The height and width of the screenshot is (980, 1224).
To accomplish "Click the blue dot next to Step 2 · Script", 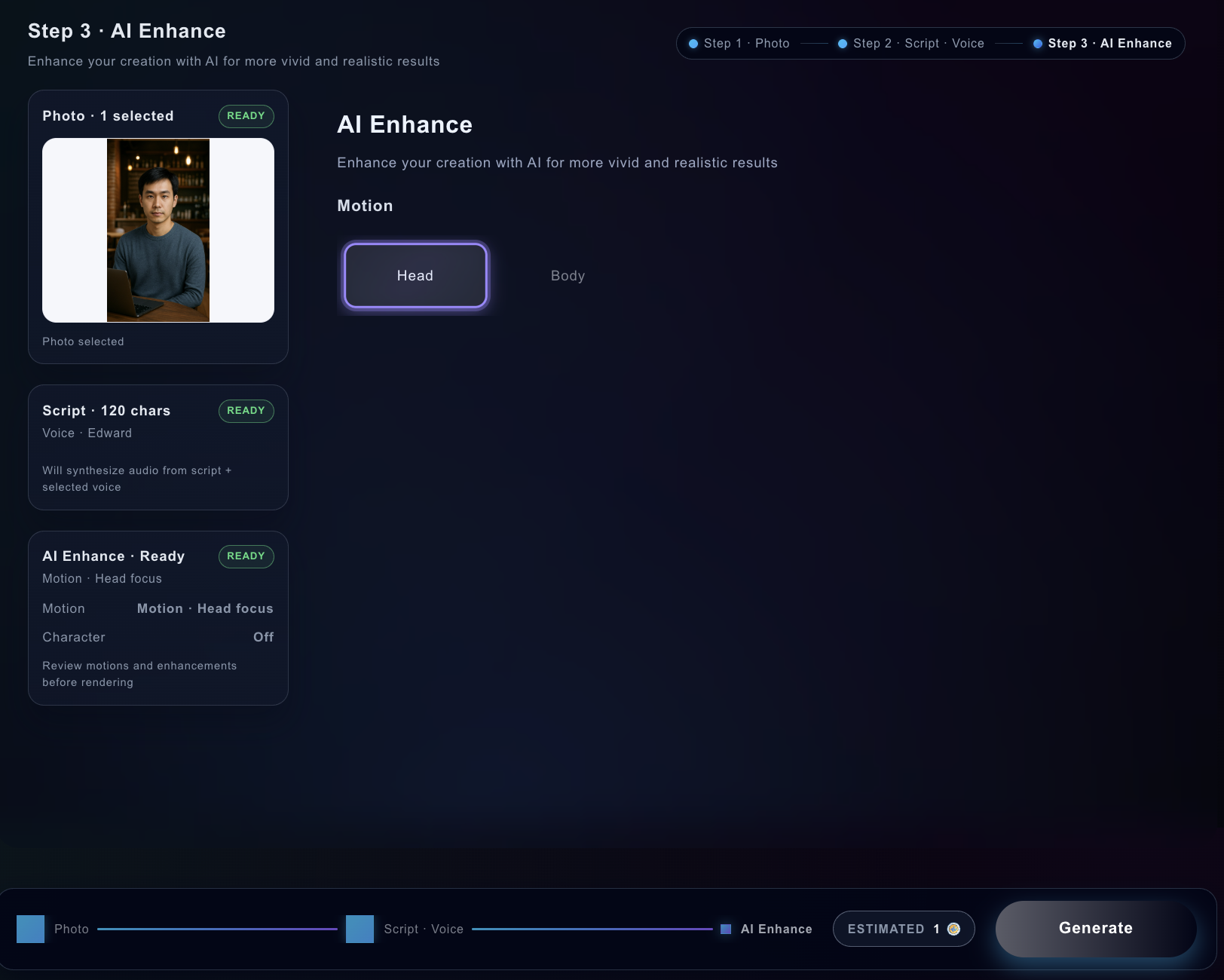I will (842, 43).
